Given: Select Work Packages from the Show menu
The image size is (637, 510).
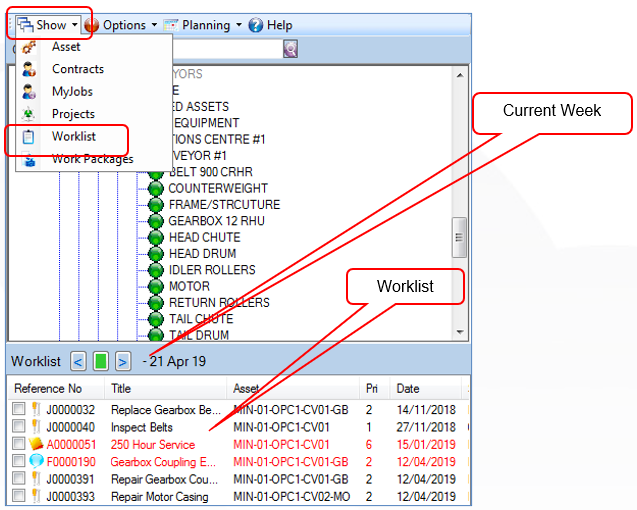Looking at the screenshot, I should [x=93, y=159].
